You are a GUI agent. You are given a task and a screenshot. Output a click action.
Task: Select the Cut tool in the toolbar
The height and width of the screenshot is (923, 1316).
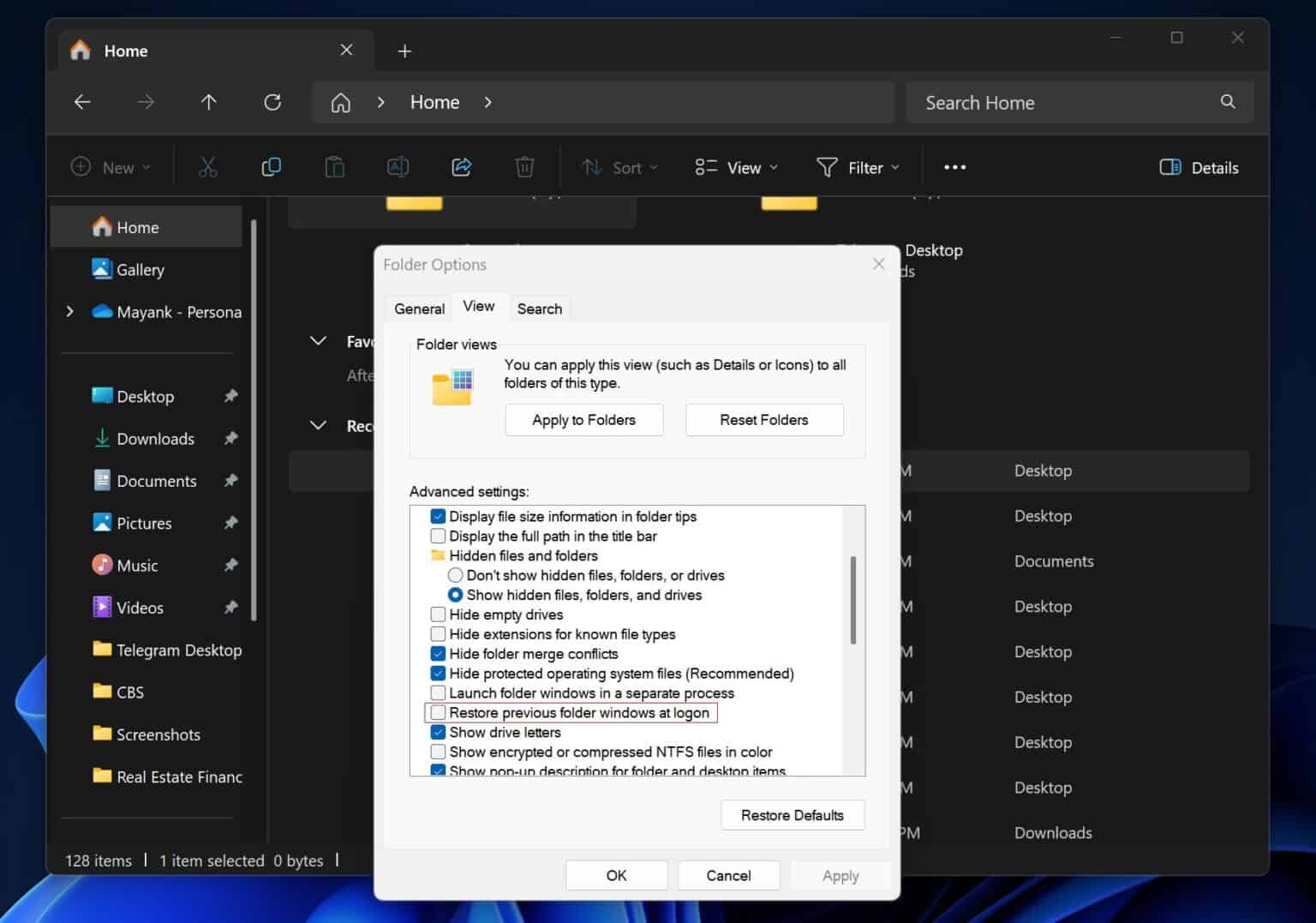[x=208, y=167]
